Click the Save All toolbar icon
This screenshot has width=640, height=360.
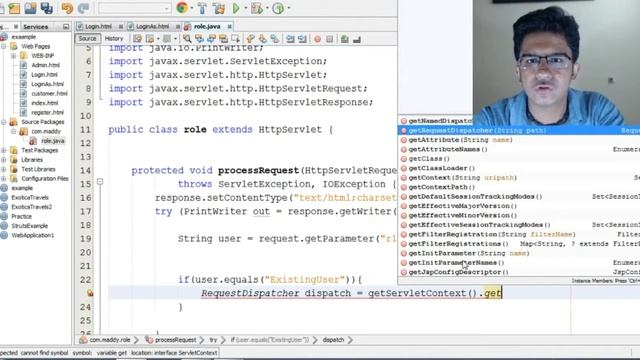[47, 8]
